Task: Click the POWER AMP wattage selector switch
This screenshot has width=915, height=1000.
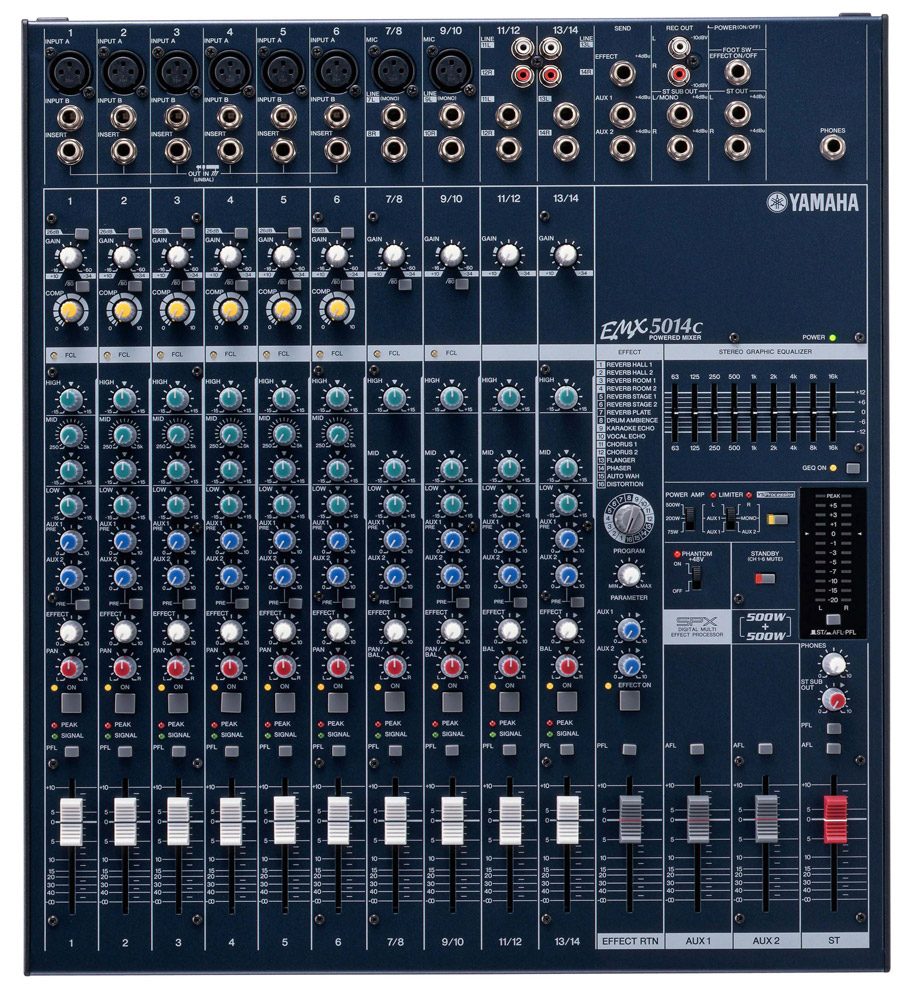Action: pyautogui.click(x=689, y=517)
